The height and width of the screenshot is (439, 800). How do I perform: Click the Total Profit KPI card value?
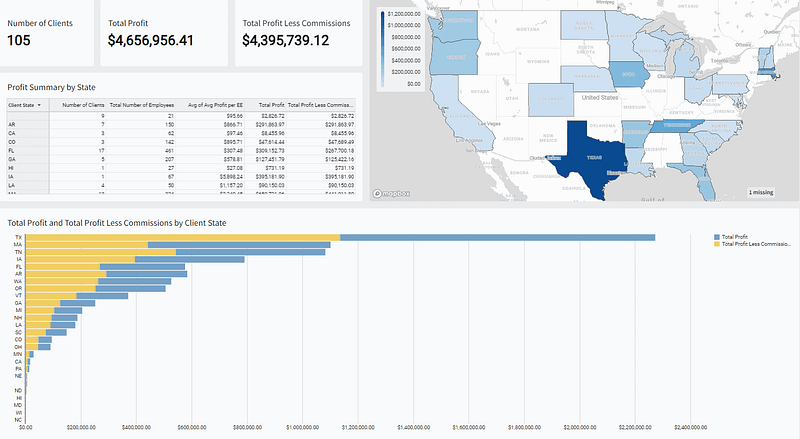(x=164, y=40)
